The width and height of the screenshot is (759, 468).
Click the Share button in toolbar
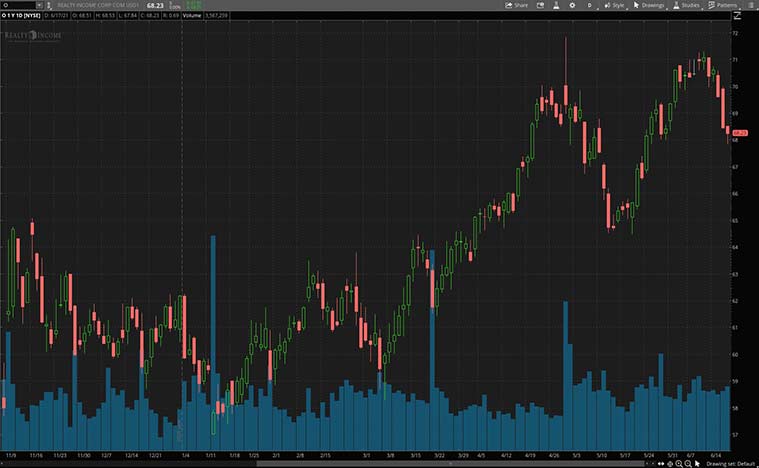(516, 5)
